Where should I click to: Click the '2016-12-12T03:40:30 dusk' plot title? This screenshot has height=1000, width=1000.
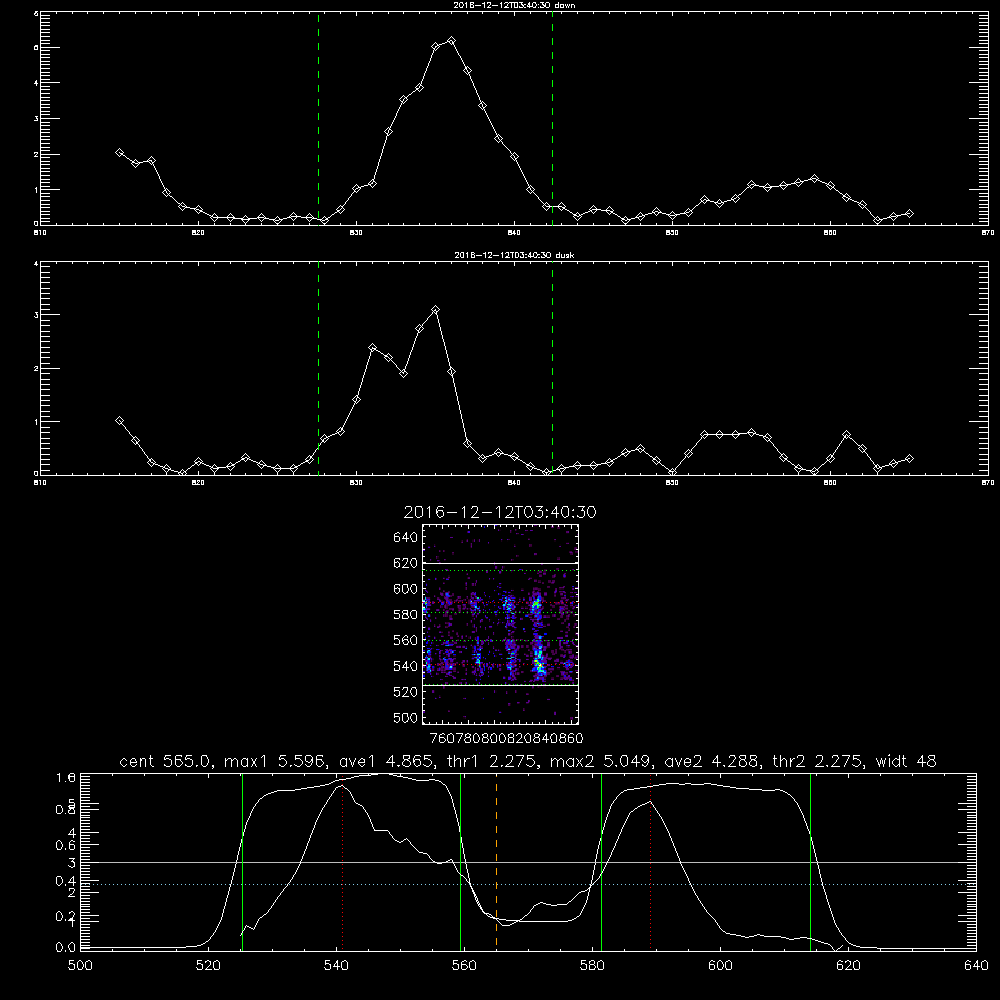click(x=514, y=255)
